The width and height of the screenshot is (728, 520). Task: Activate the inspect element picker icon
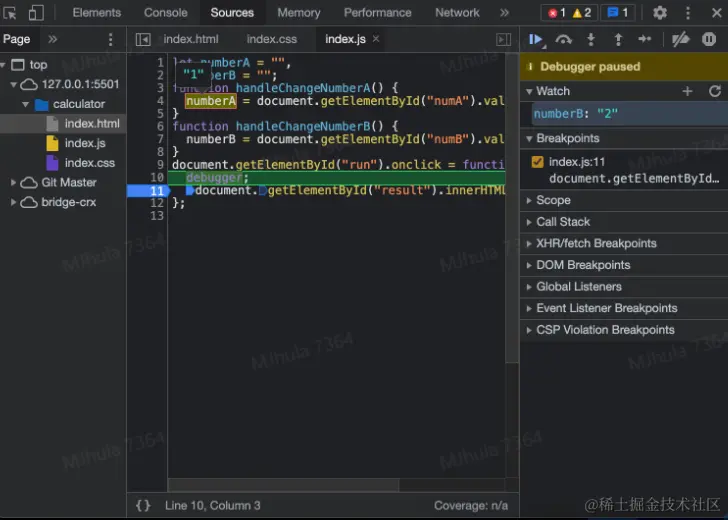(9, 13)
